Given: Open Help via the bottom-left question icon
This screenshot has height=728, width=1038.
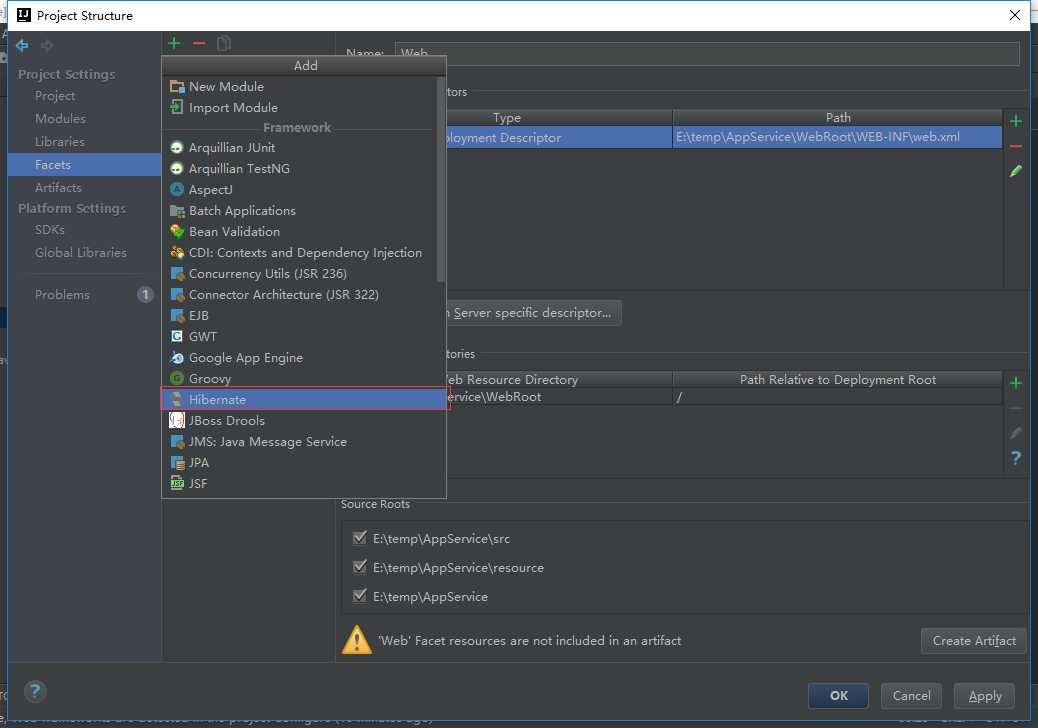Looking at the screenshot, I should (x=35, y=692).
